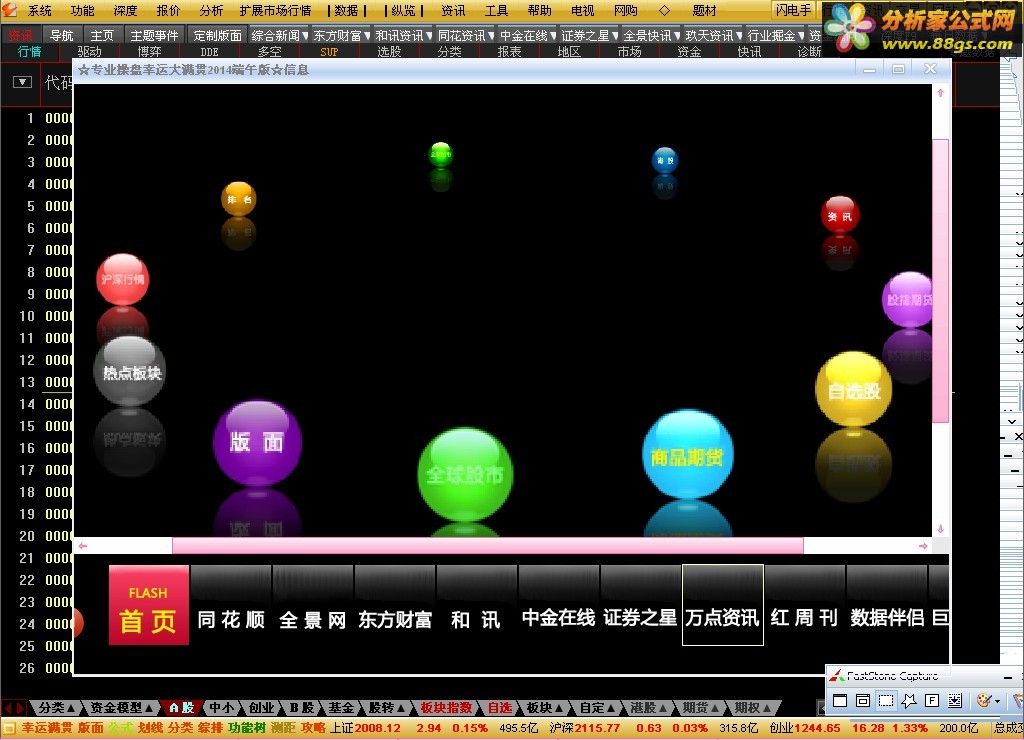
Task: Select the purple 股指期货 bubble
Action: (907, 300)
